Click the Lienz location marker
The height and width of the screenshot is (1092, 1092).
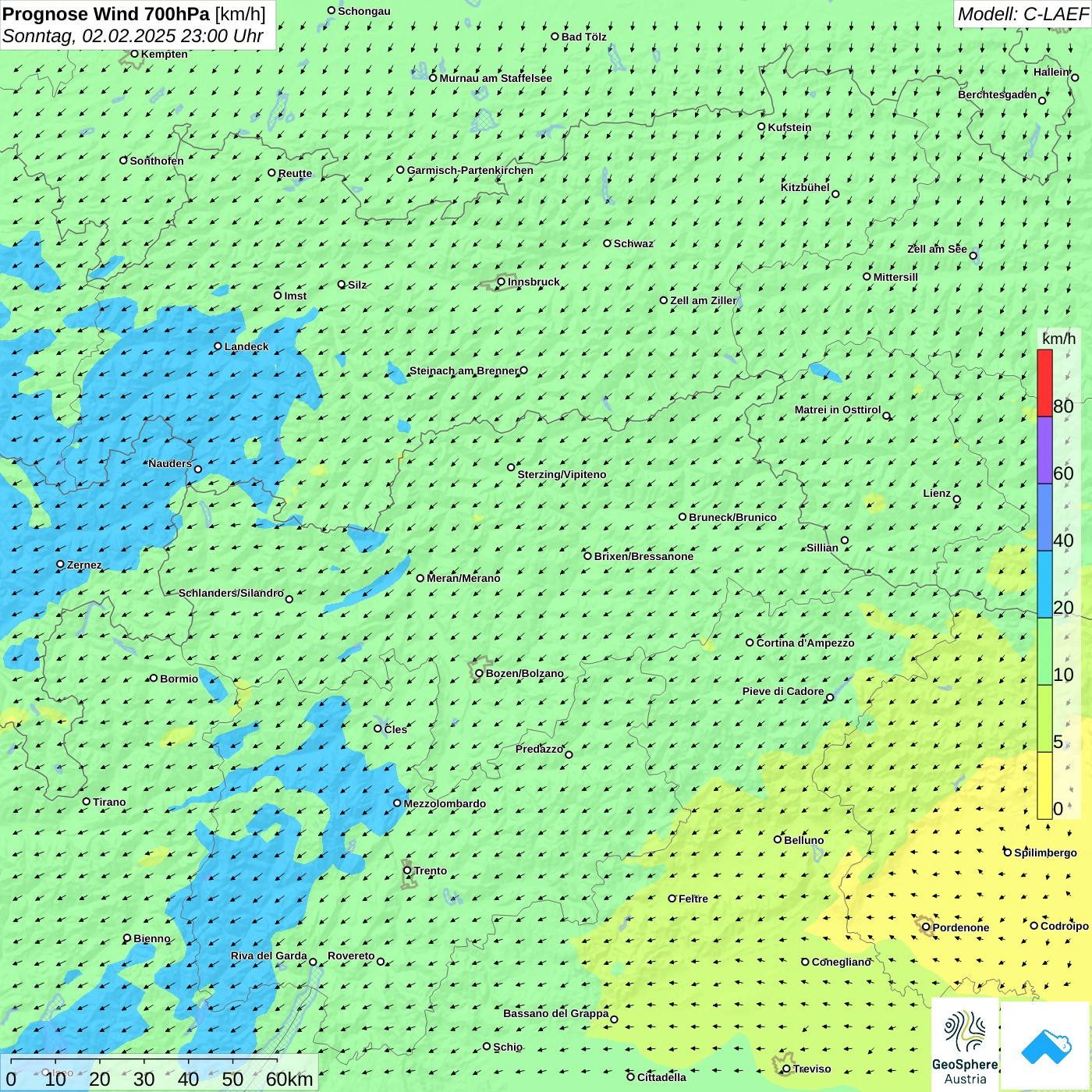tap(957, 499)
